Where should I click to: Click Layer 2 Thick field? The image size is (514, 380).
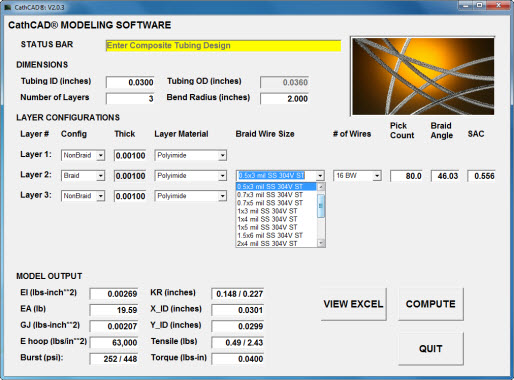pyautogui.click(x=130, y=176)
